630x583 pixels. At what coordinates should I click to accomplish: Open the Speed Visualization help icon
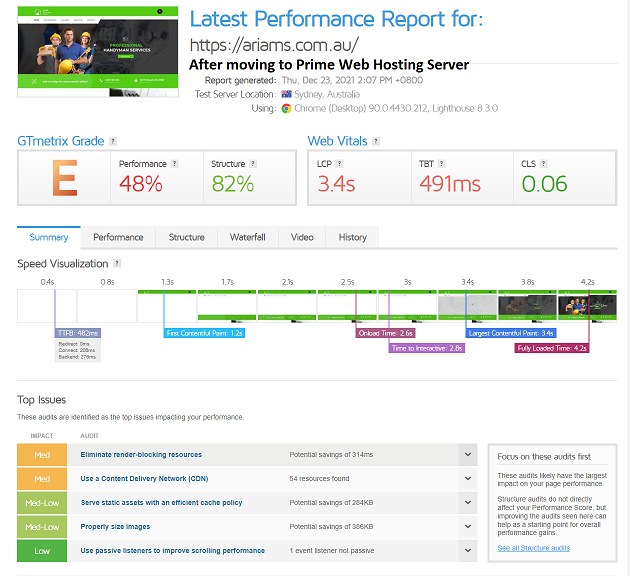[x=117, y=264]
